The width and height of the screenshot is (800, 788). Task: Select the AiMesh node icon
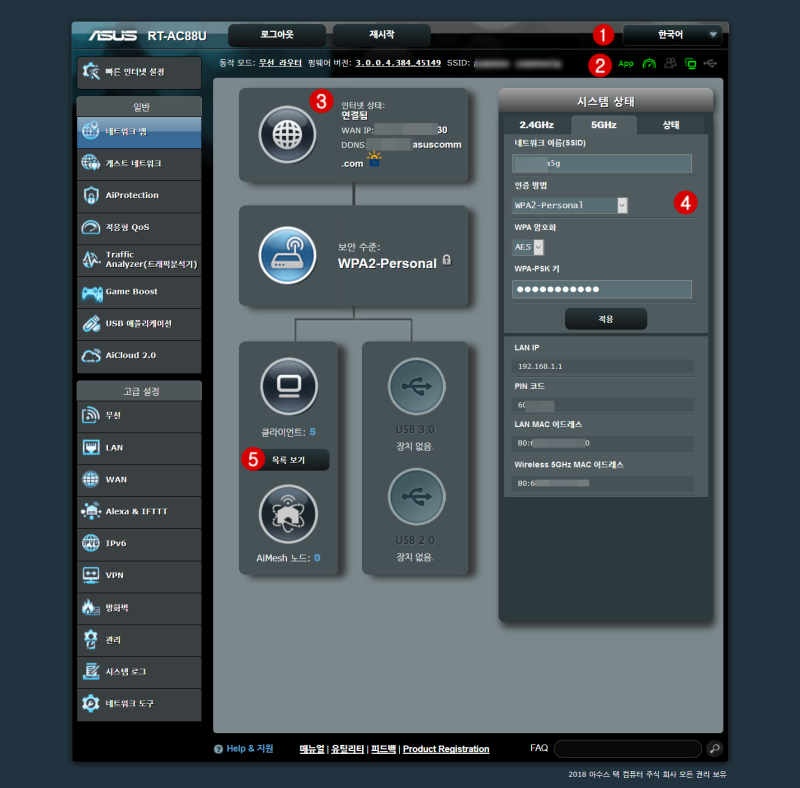coord(288,514)
